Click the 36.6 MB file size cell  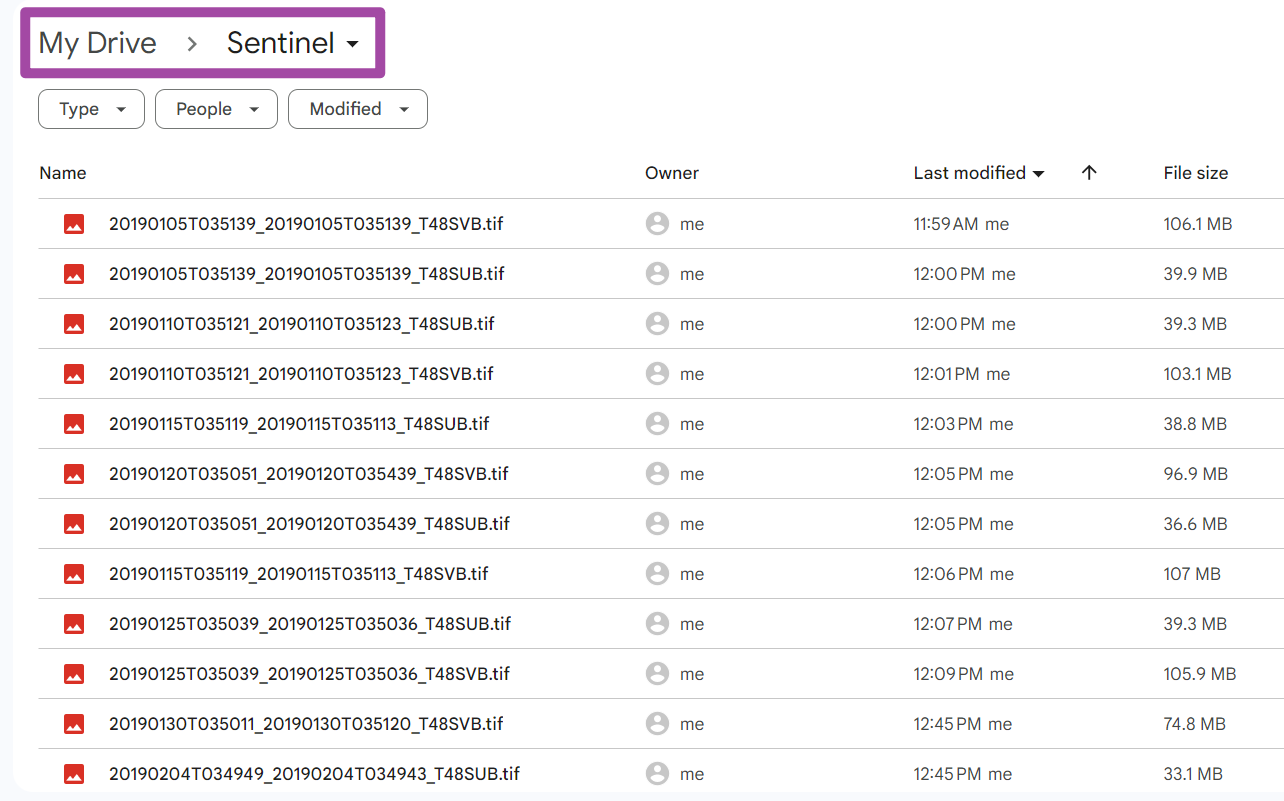(x=1195, y=524)
